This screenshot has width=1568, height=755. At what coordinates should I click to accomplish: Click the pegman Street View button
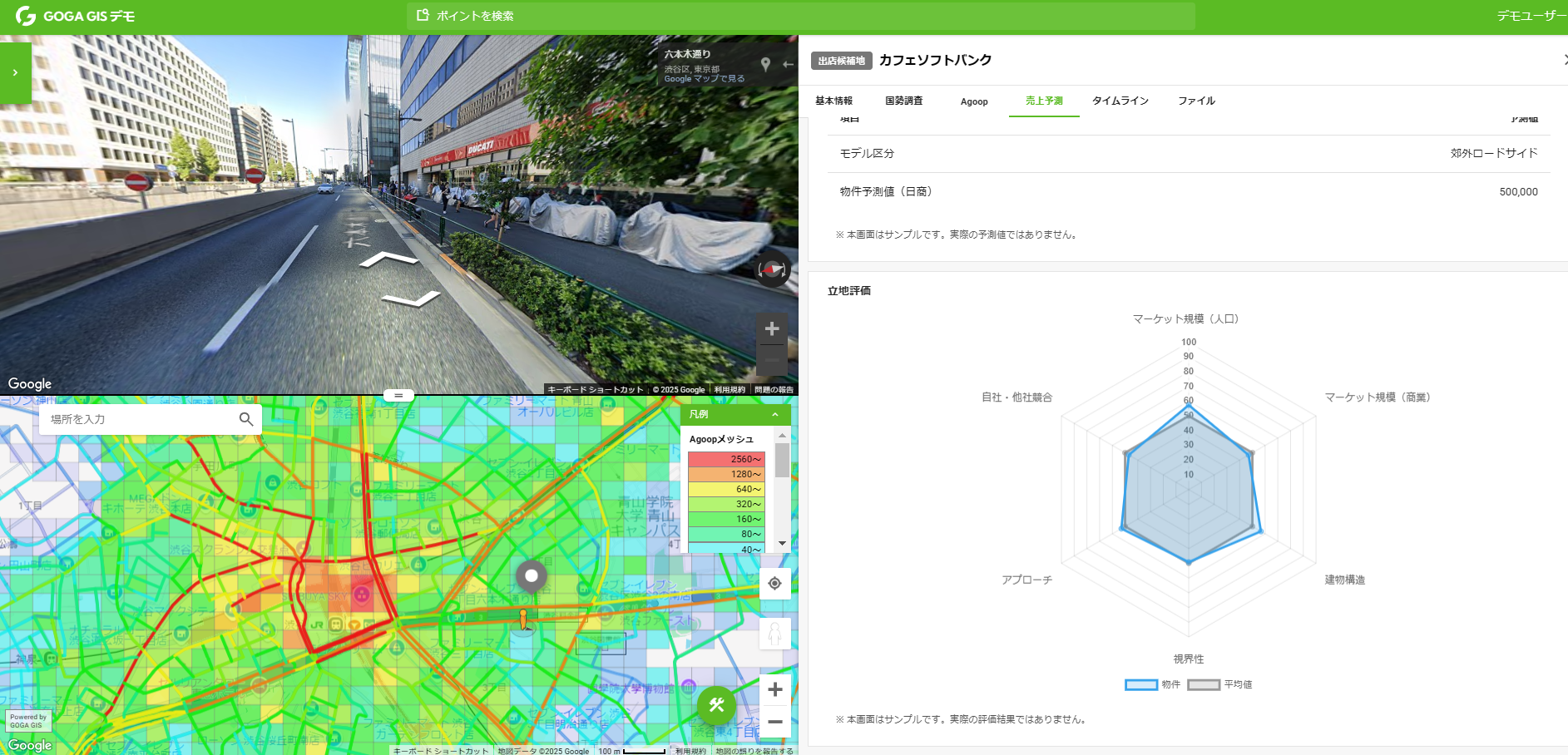(774, 634)
